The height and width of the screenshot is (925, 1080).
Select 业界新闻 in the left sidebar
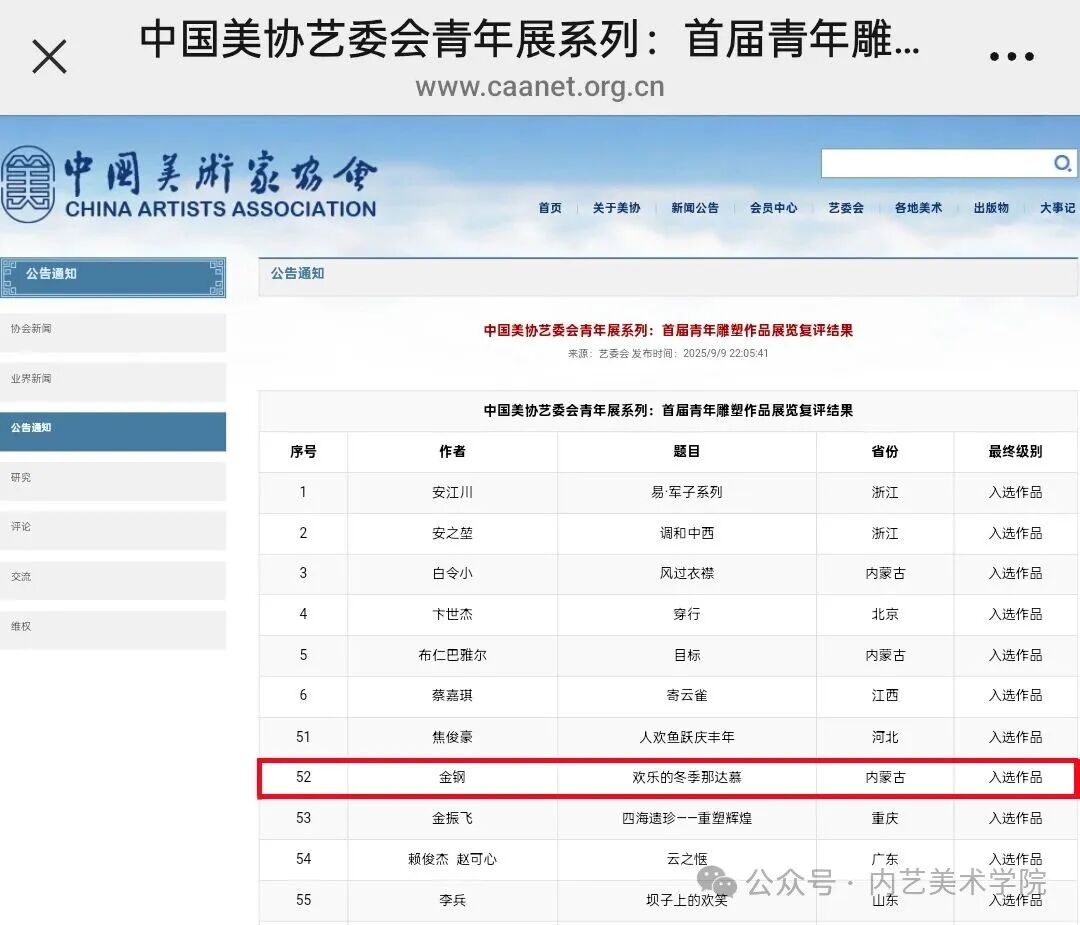click(112, 380)
